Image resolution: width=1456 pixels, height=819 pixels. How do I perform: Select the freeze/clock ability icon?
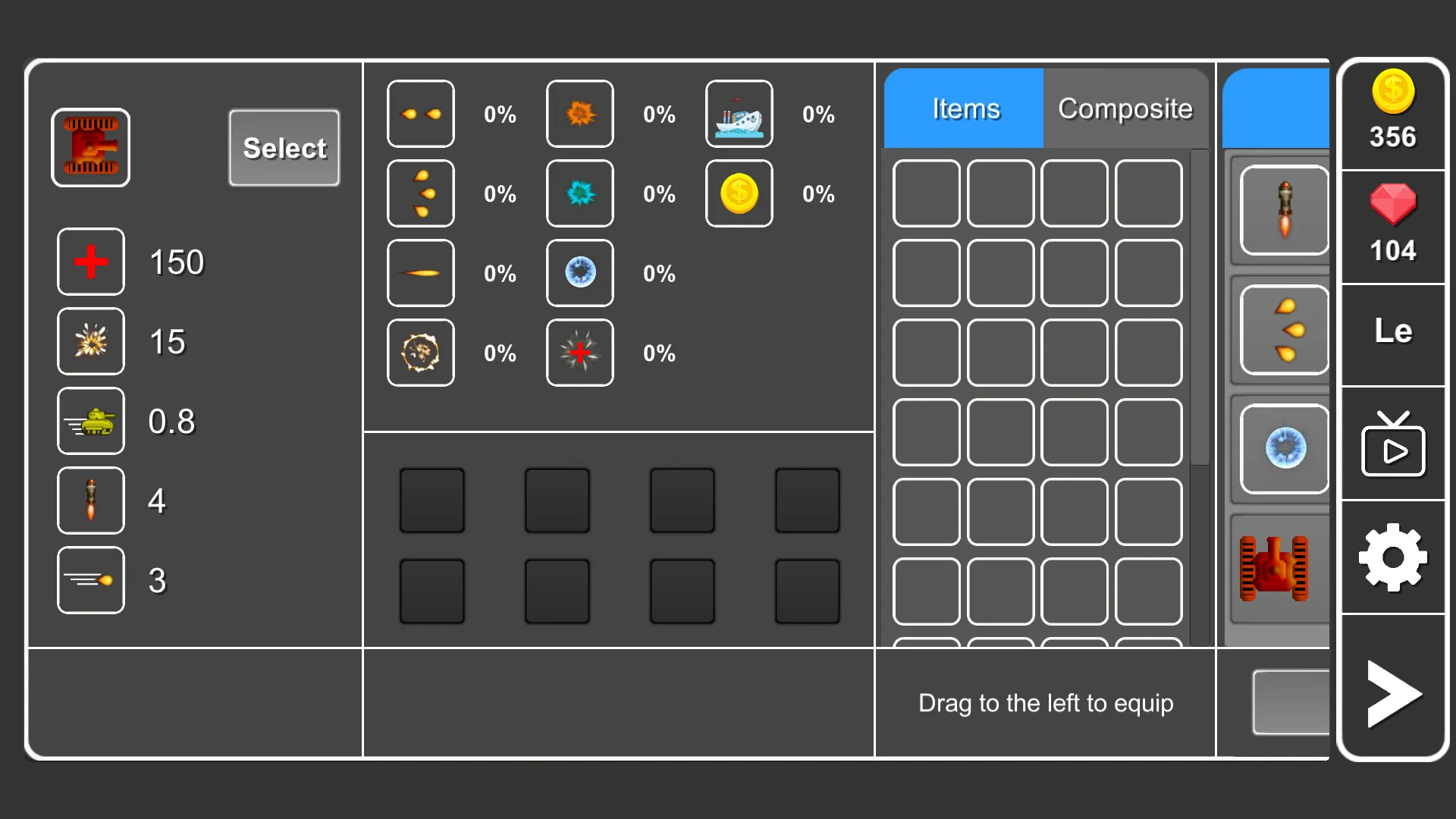point(580,273)
